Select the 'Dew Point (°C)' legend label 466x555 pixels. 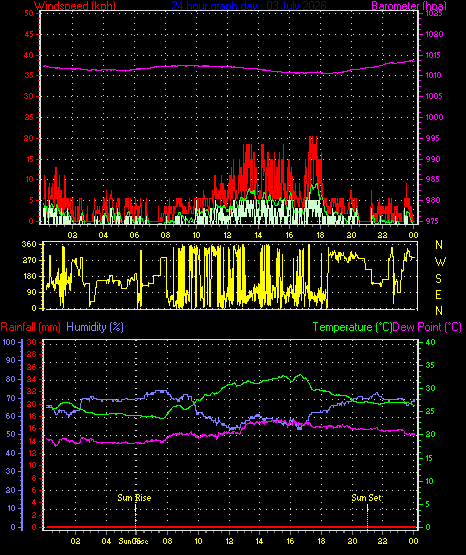pos(427,327)
